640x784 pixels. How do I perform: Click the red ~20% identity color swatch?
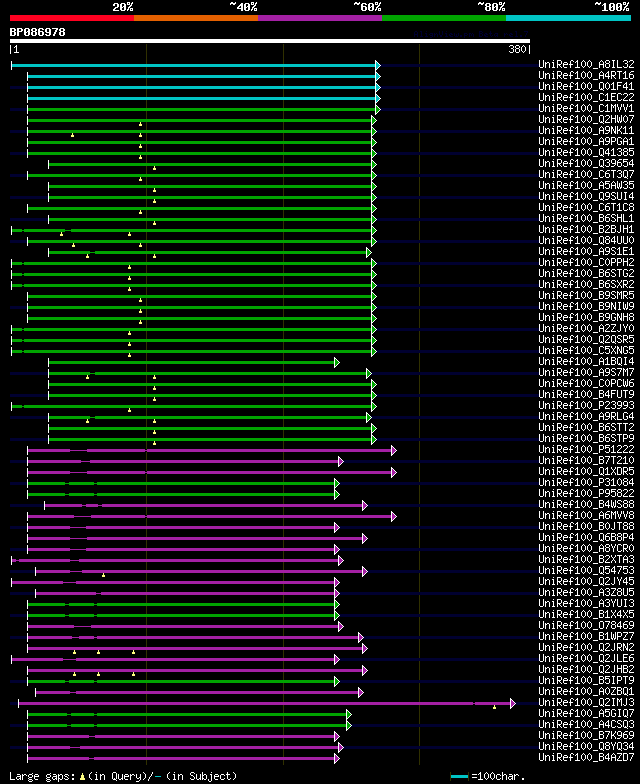click(72, 18)
